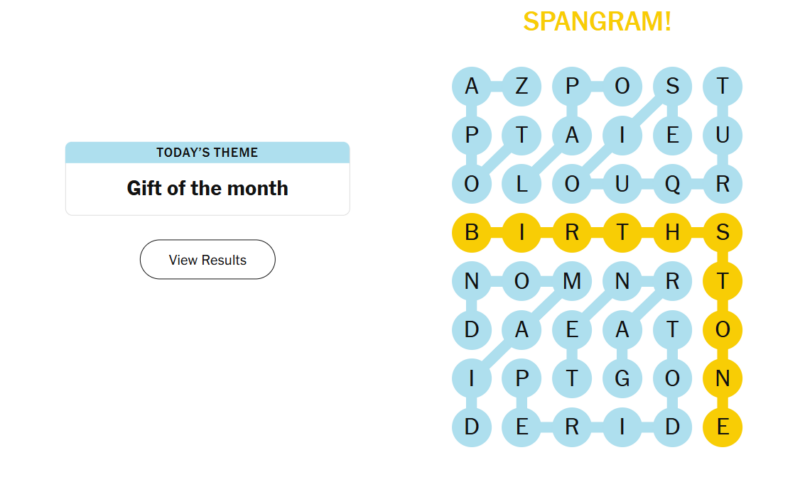Tap the yellow letter B tile
Image resolution: width=800 pixels, height=477 pixels.
point(471,233)
